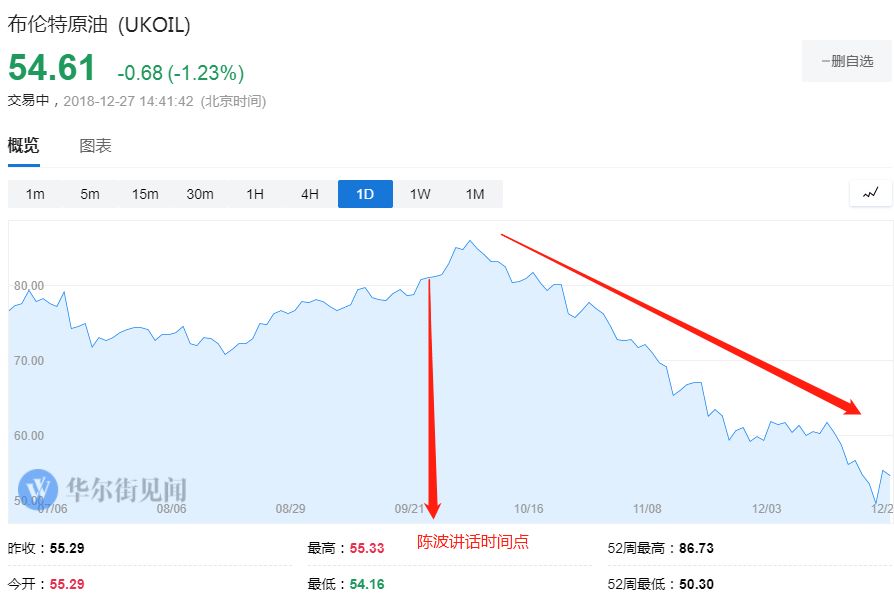Click the 10/16 date on the axis
894x596 pixels.
click(x=528, y=508)
